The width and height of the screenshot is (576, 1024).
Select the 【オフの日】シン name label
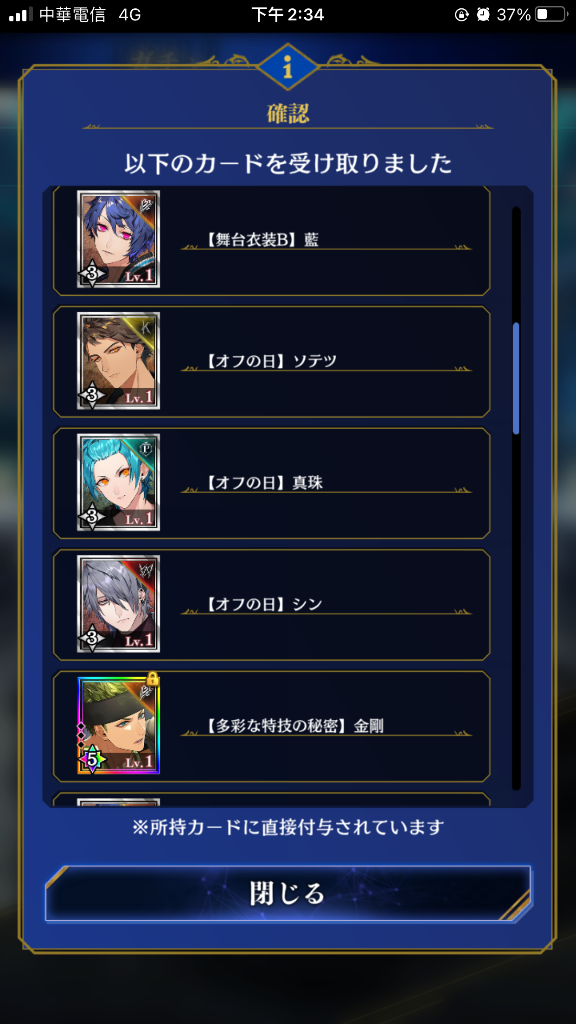click(x=263, y=605)
